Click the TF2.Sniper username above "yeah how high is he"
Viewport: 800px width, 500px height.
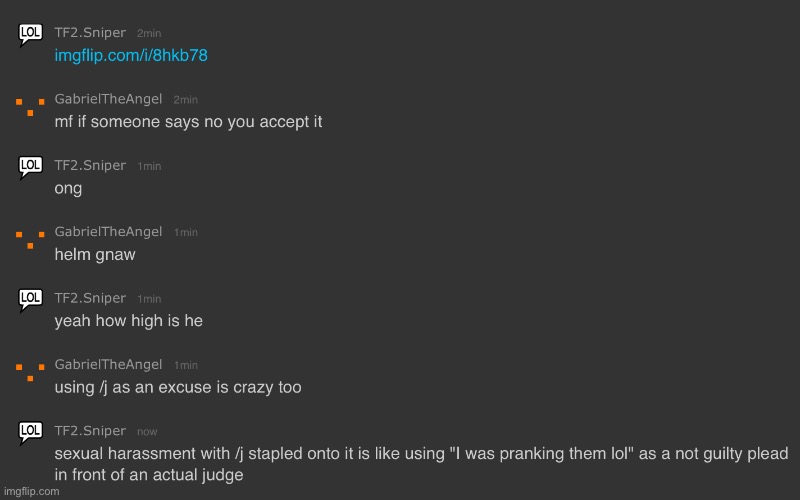(90, 298)
